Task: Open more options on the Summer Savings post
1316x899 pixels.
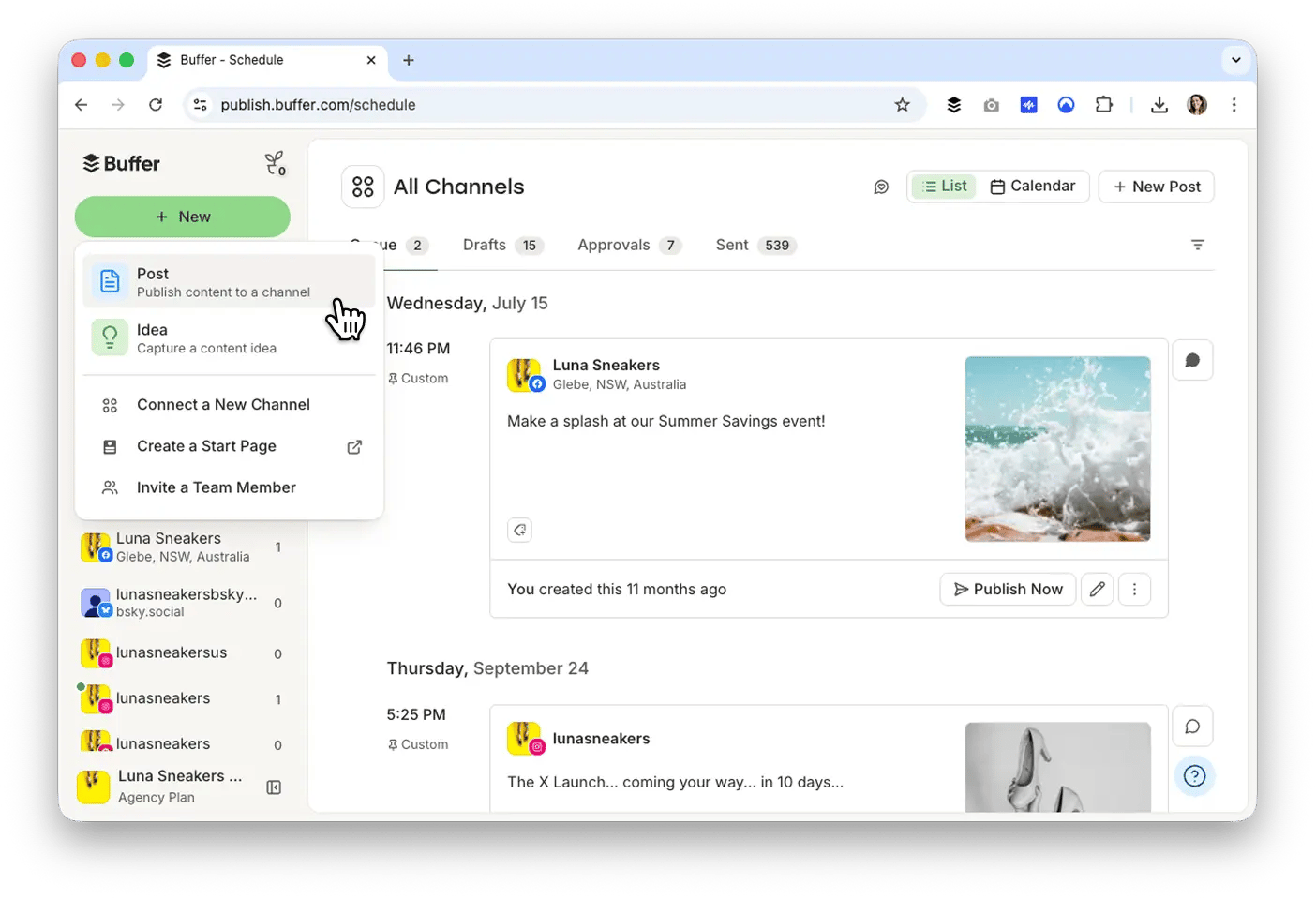Action: click(x=1135, y=589)
